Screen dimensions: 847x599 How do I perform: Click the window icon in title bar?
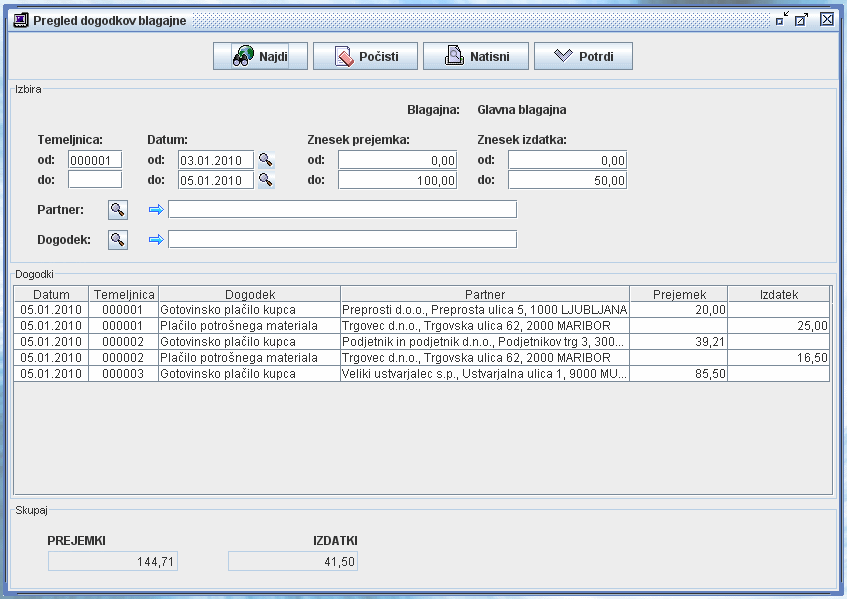pos(19,20)
